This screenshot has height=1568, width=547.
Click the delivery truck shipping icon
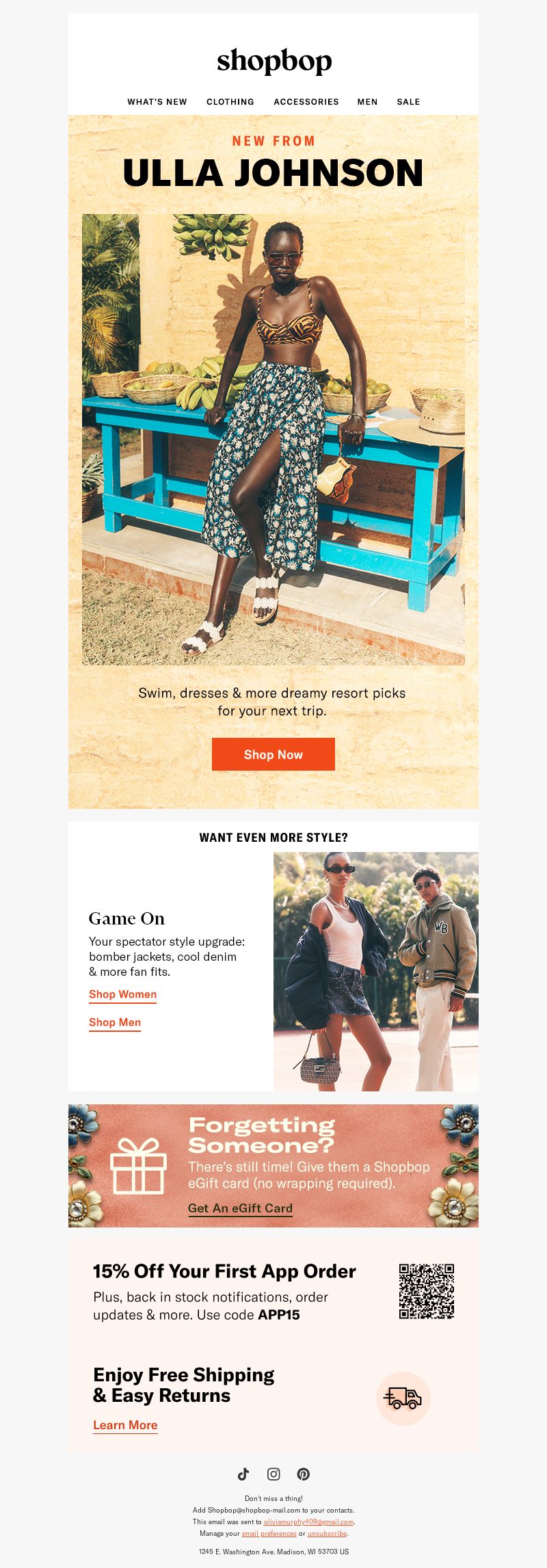tap(403, 1398)
